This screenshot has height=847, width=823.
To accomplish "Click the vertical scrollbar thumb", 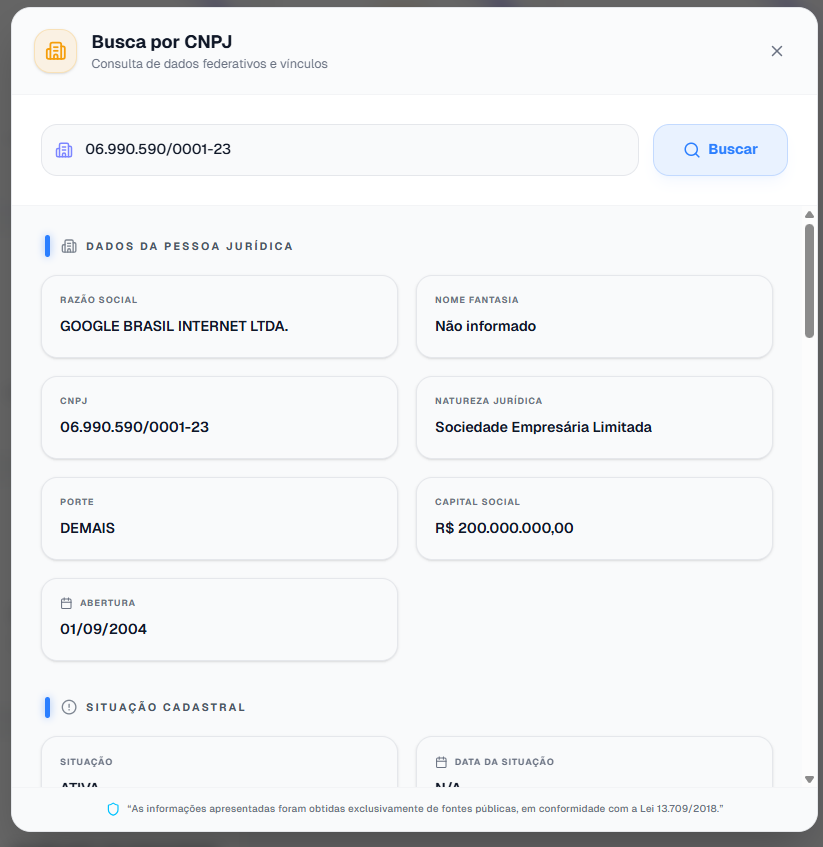I will 809,280.
